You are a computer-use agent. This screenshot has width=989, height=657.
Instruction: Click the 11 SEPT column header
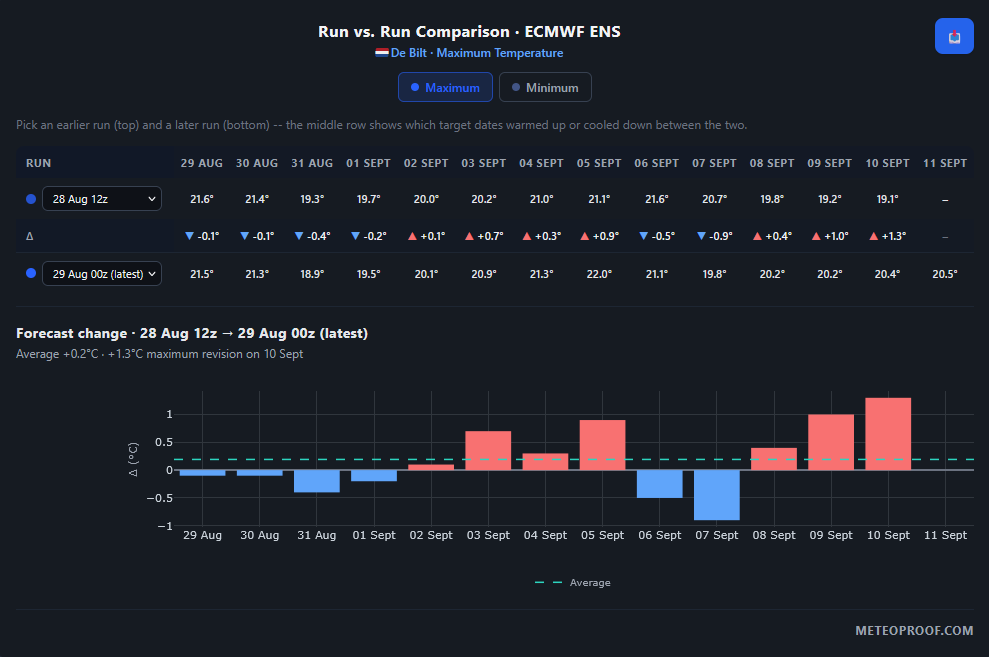(945, 163)
